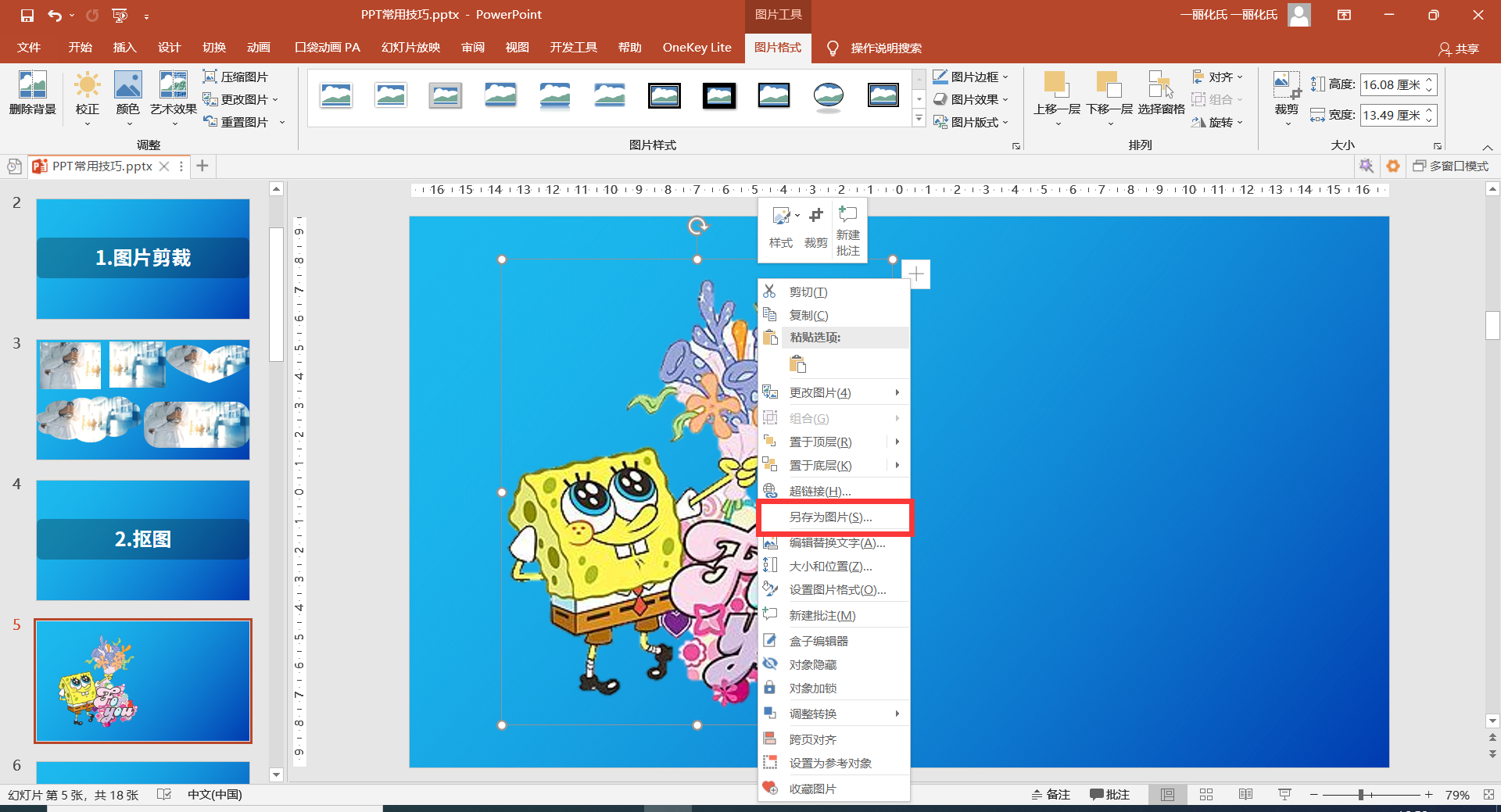Viewport: 1501px width, 812px height.
Task: Click the Save icon in quick access
Action: point(27,15)
